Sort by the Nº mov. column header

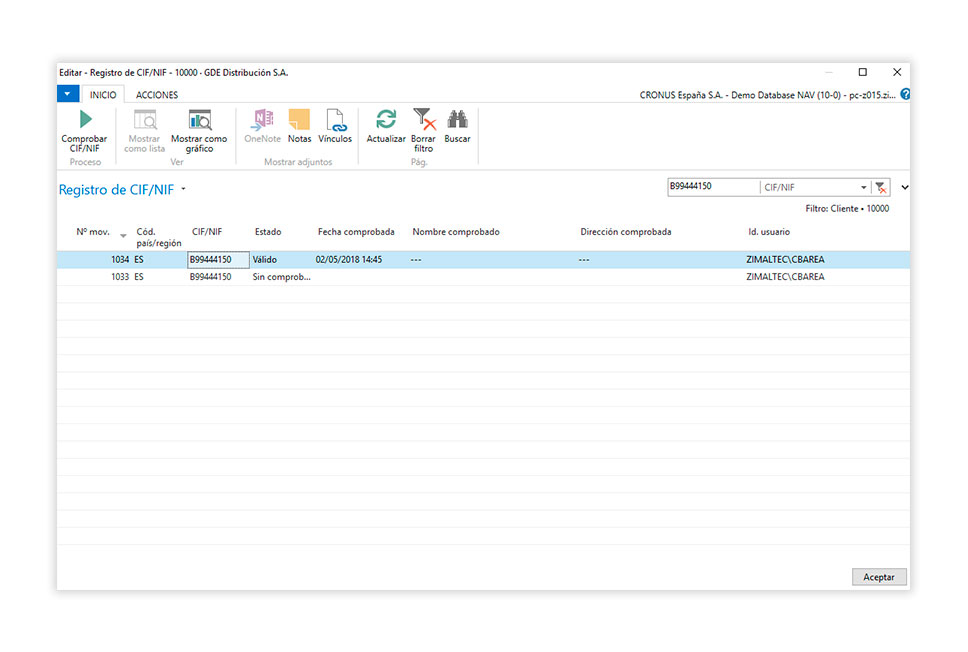(93, 232)
